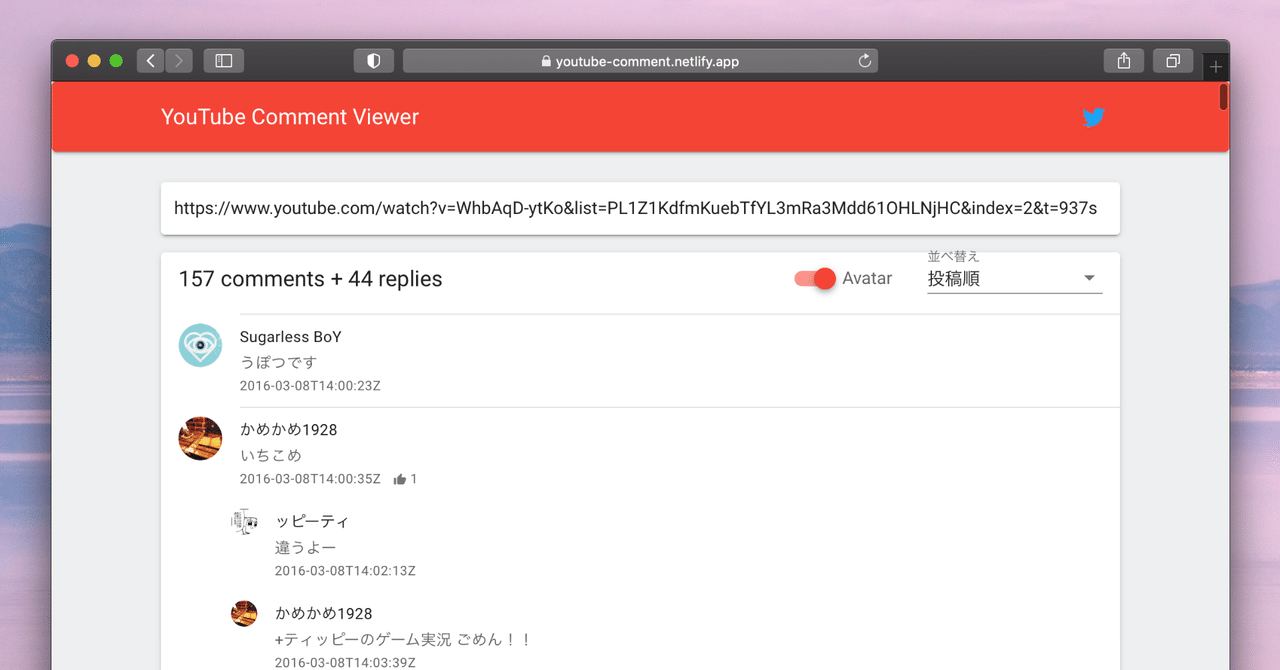Click the thumbs-up icon on かめかめ1928's comment
The height and width of the screenshot is (670, 1280).
pyautogui.click(x=400, y=478)
